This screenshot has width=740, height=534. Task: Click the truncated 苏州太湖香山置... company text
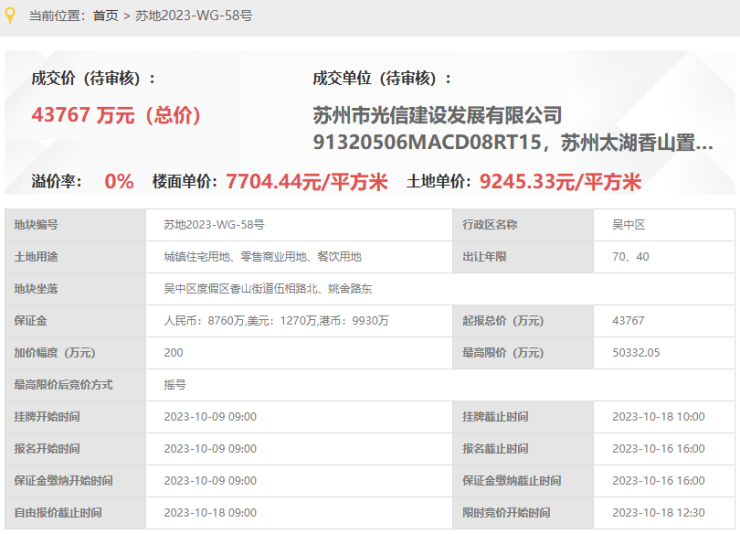(637, 142)
